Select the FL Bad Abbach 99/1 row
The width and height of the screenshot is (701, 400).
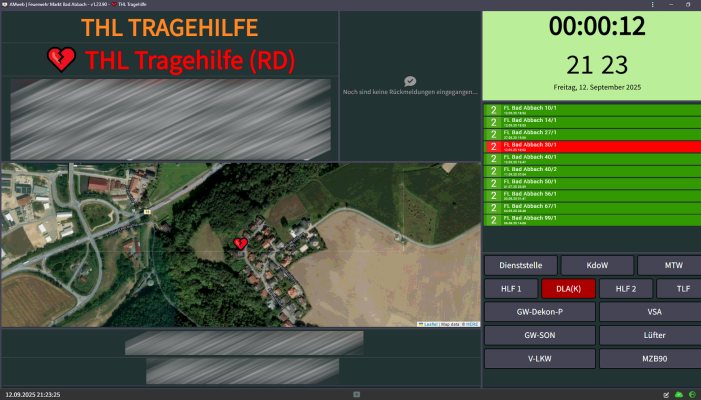(591, 219)
